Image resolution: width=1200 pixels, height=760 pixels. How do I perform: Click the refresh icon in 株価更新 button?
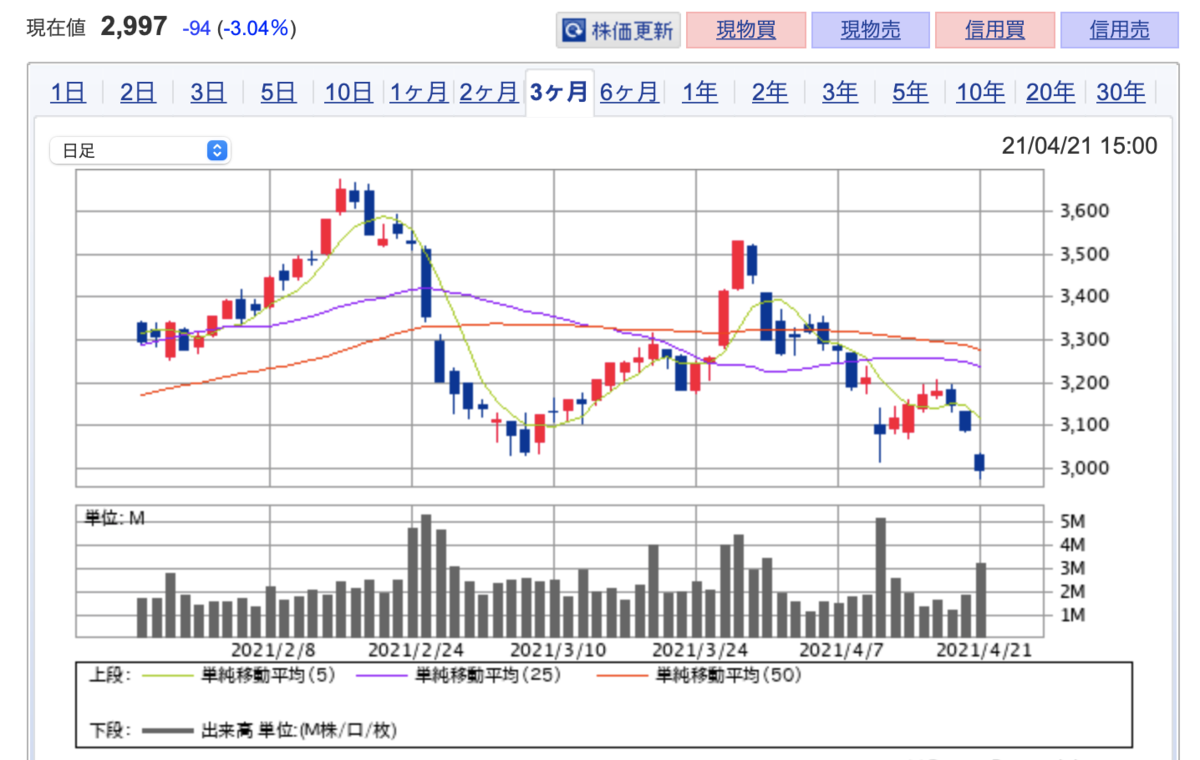click(x=574, y=30)
